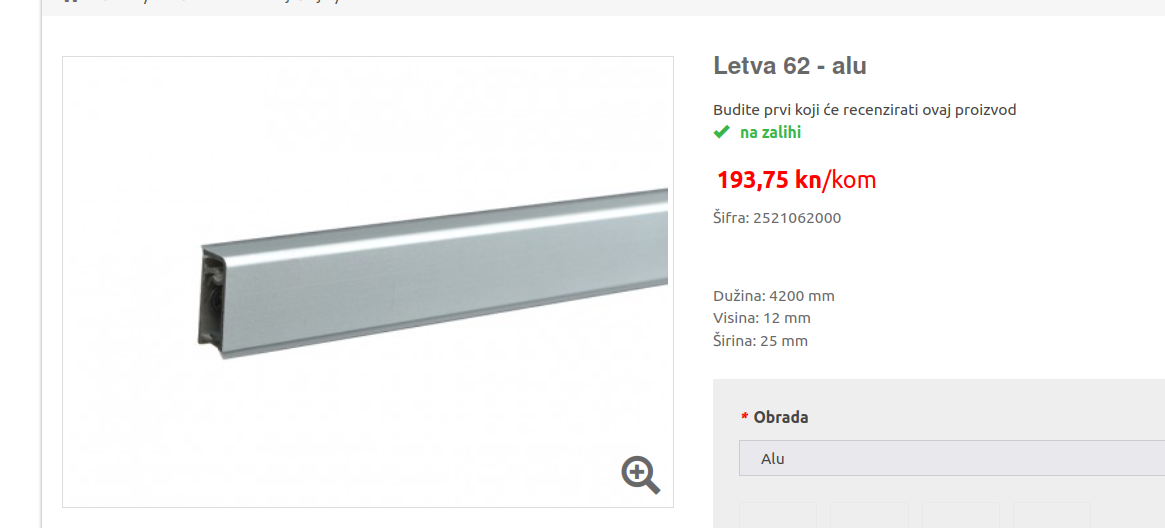The width and height of the screenshot is (1165, 528).
Task: Click the 'na zalihi' stock status text
Action: (770, 133)
